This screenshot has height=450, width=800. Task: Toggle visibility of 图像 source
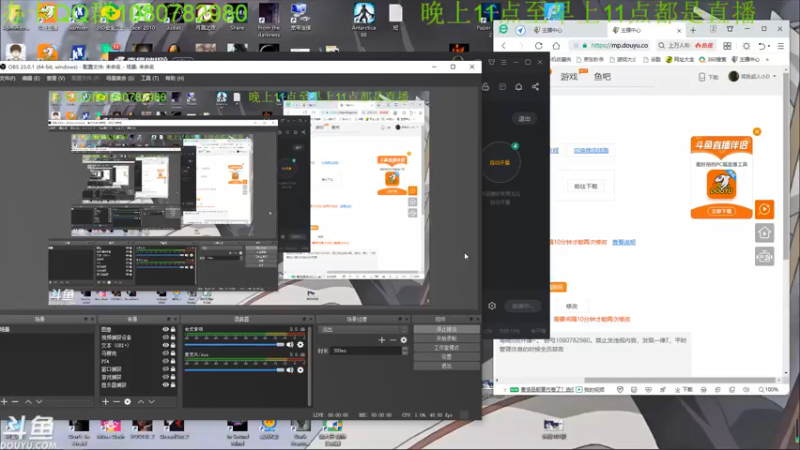165,330
